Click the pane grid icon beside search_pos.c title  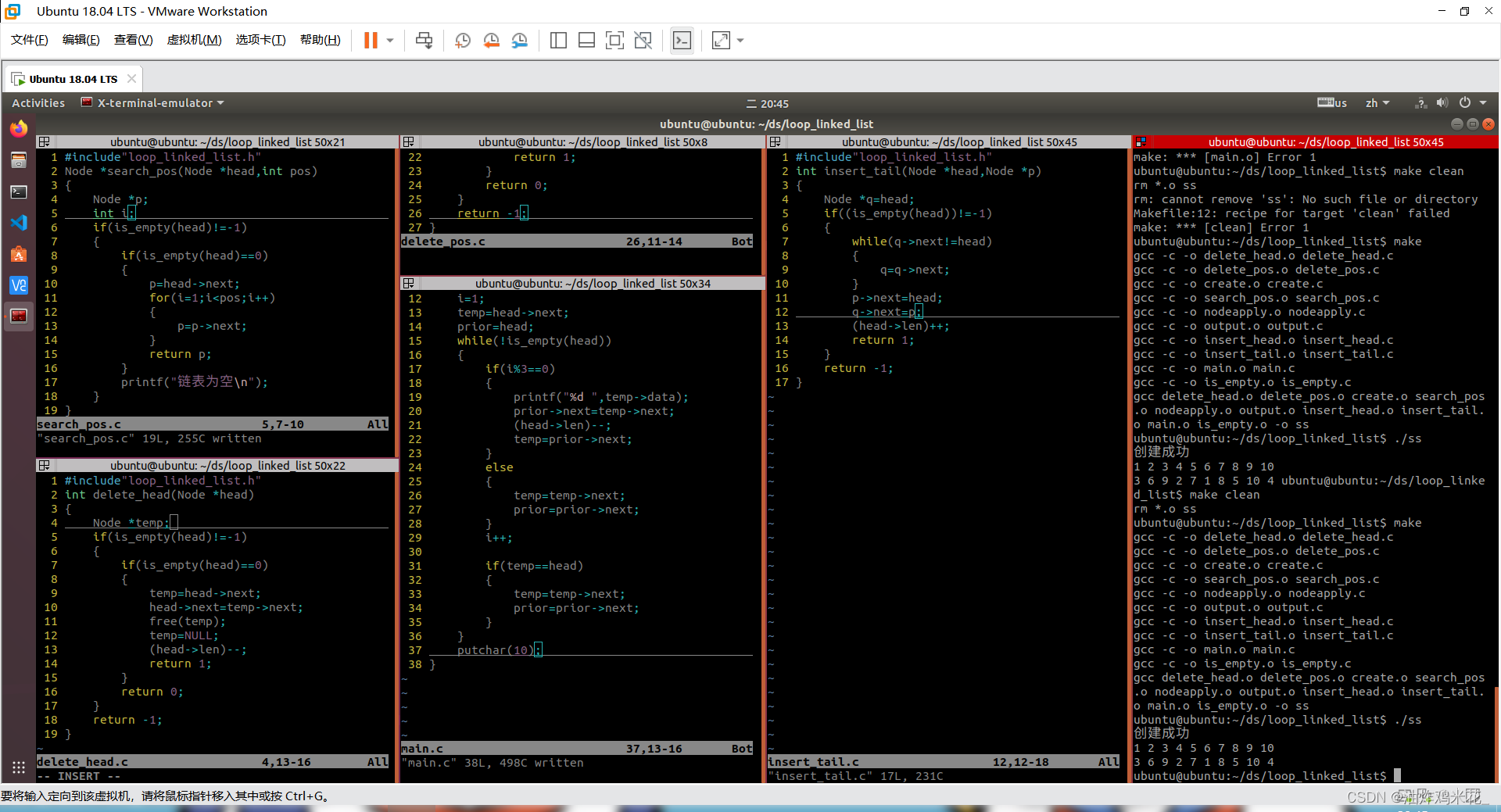click(x=45, y=142)
